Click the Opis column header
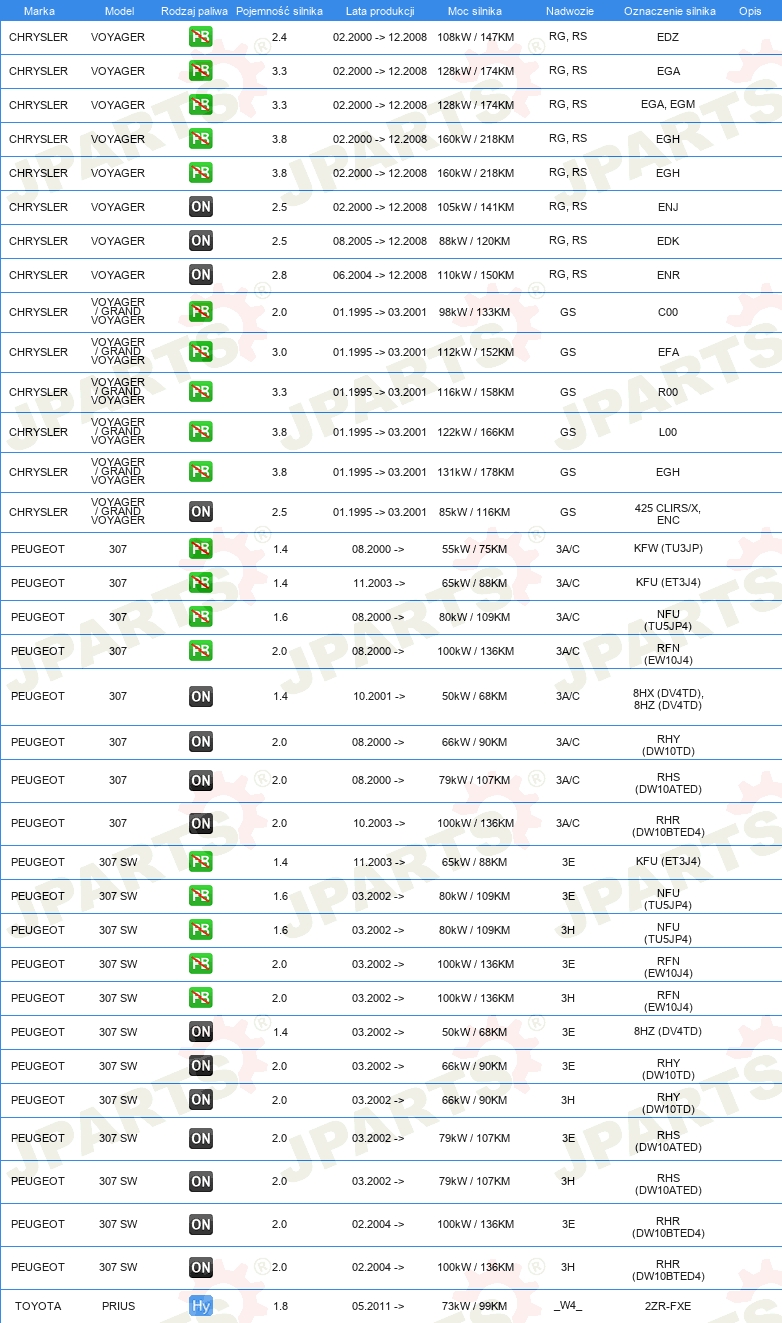The width and height of the screenshot is (782, 1323). (750, 11)
